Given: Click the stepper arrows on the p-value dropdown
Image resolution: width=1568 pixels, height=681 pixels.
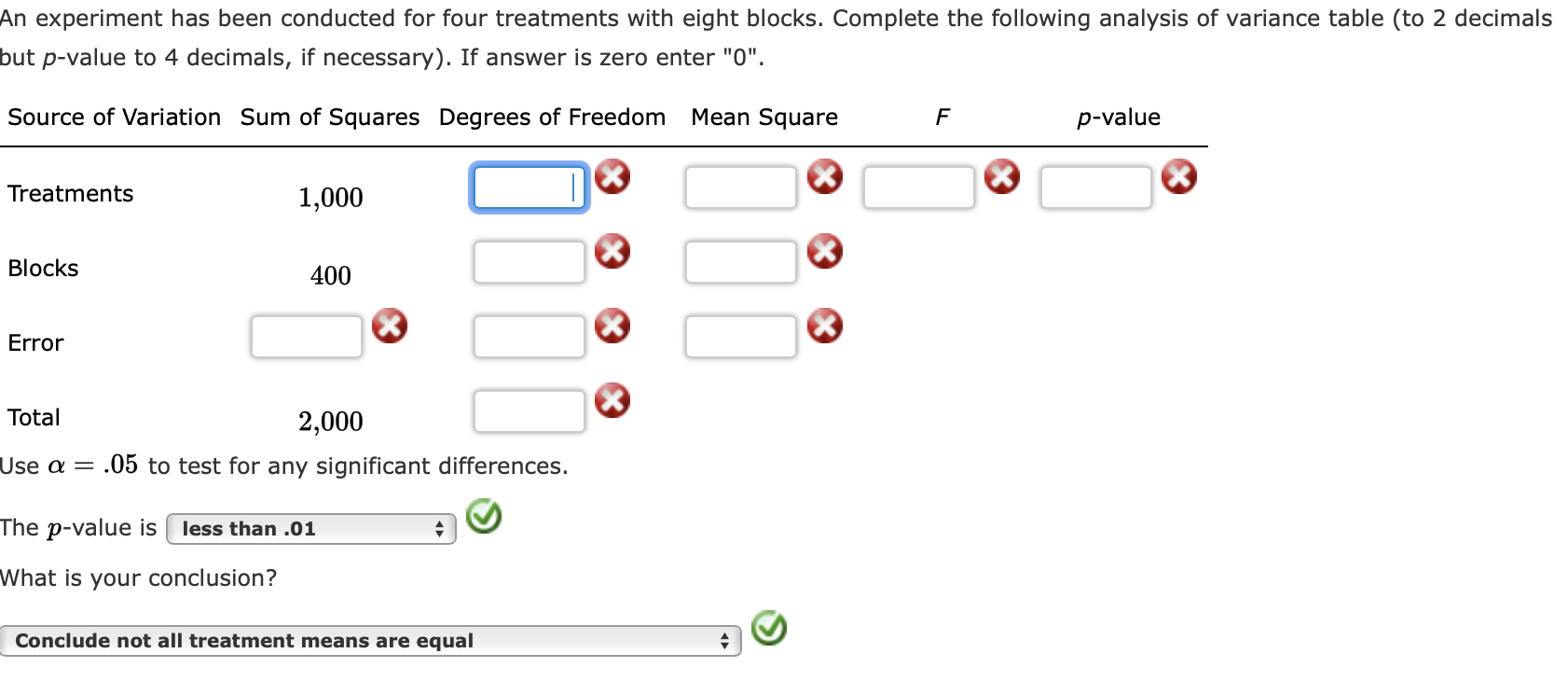Looking at the screenshot, I should [439, 529].
